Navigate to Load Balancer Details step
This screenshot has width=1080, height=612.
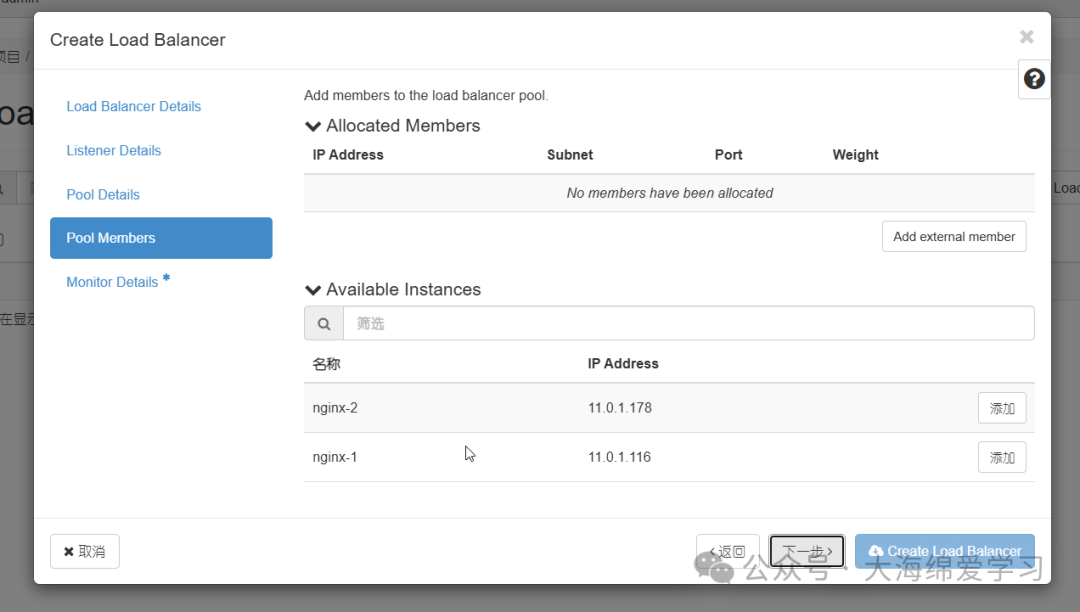click(x=133, y=106)
